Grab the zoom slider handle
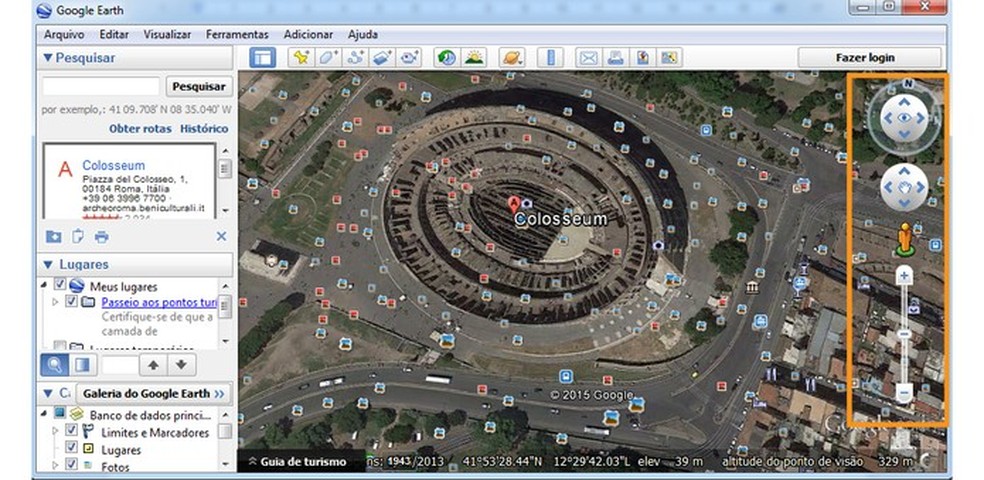Image resolution: width=984 pixels, height=480 pixels. point(904,334)
